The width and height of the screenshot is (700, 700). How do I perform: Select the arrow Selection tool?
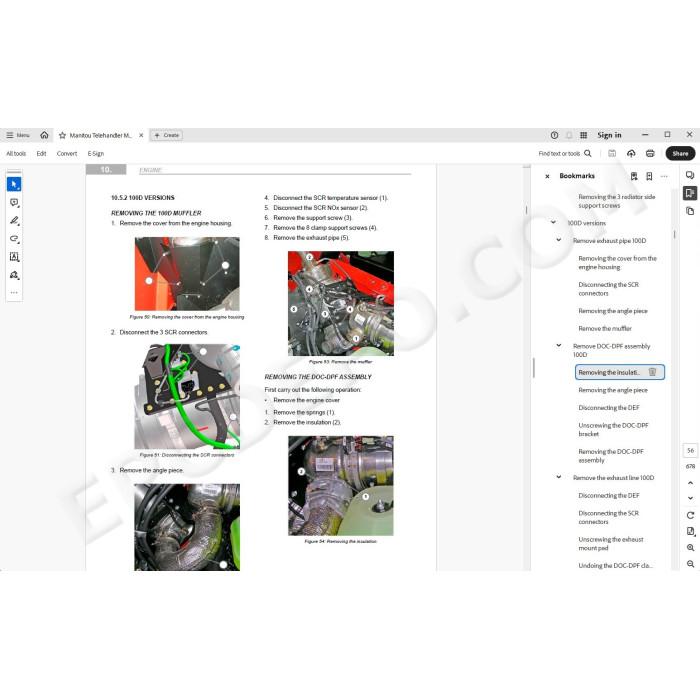tap(14, 184)
